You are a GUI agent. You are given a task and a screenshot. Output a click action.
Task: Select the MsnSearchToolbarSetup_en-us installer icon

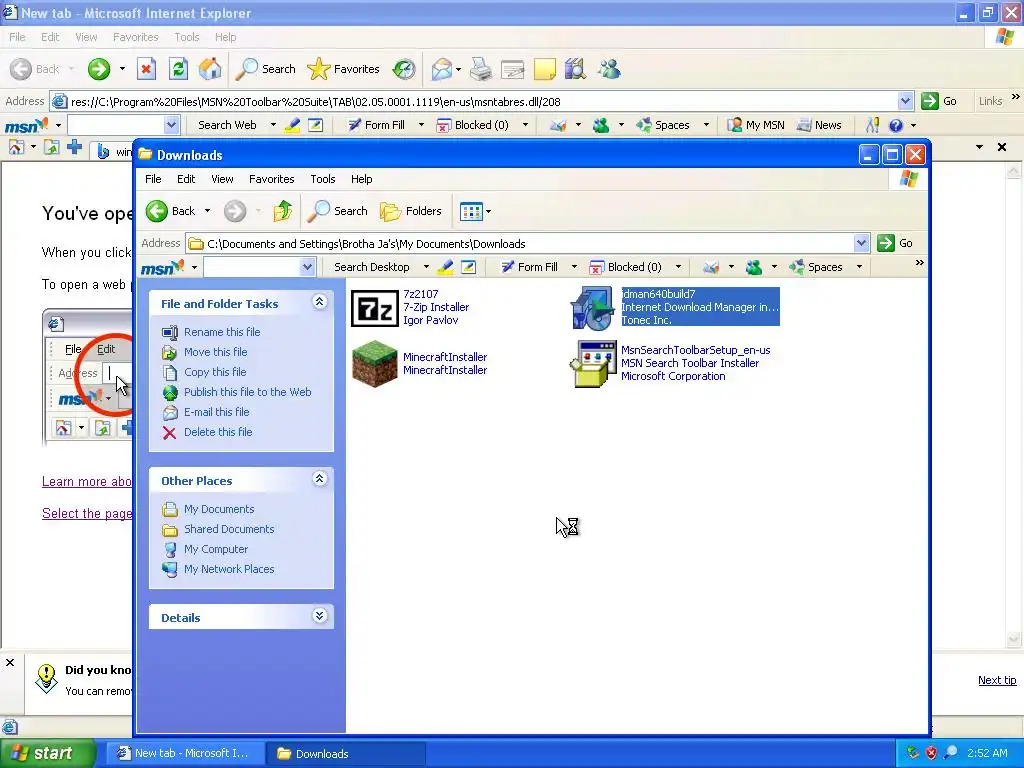pyautogui.click(x=593, y=364)
